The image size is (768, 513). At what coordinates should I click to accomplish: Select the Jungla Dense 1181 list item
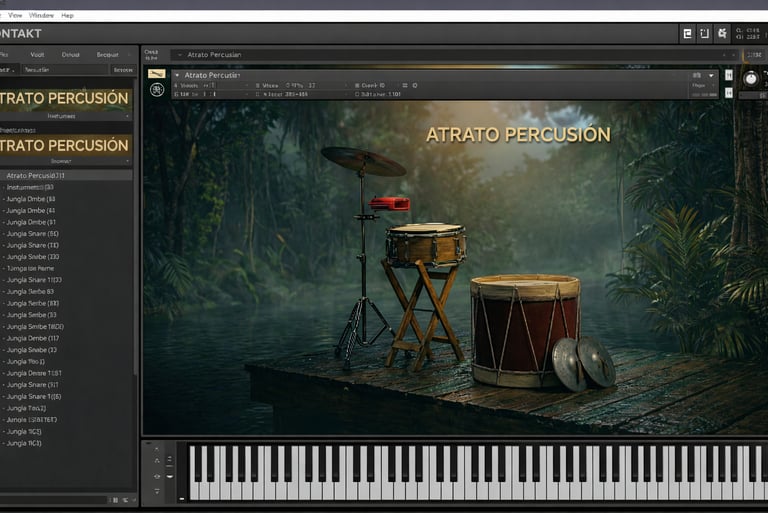click(34, 373)
